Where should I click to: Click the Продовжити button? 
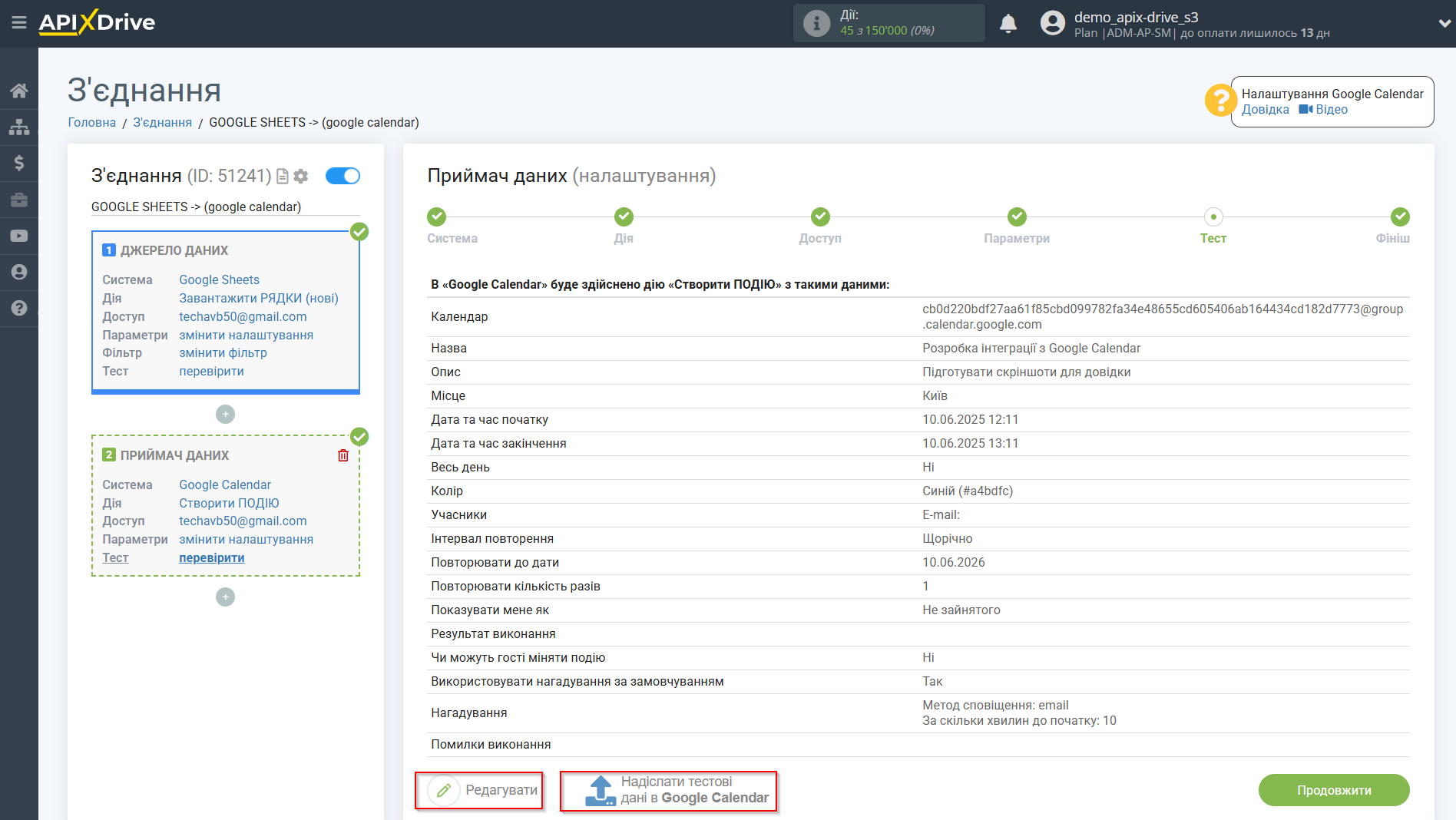[x=1334, y=790]
